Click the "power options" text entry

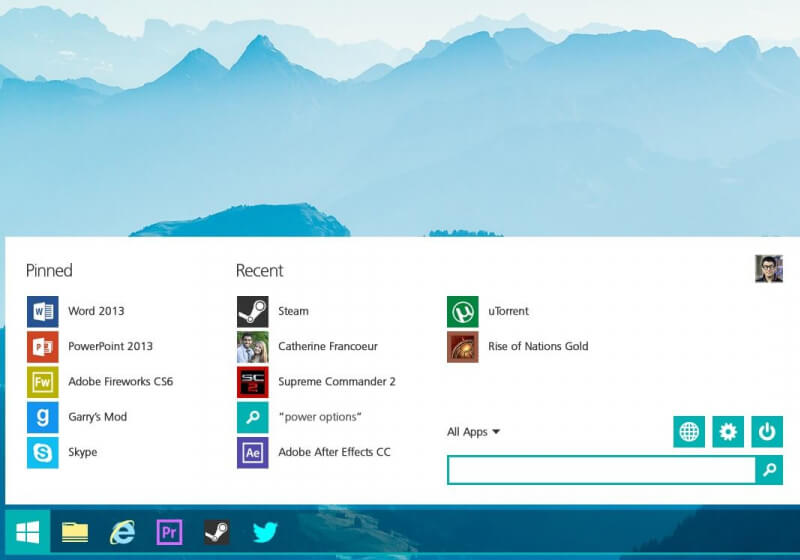320,417
